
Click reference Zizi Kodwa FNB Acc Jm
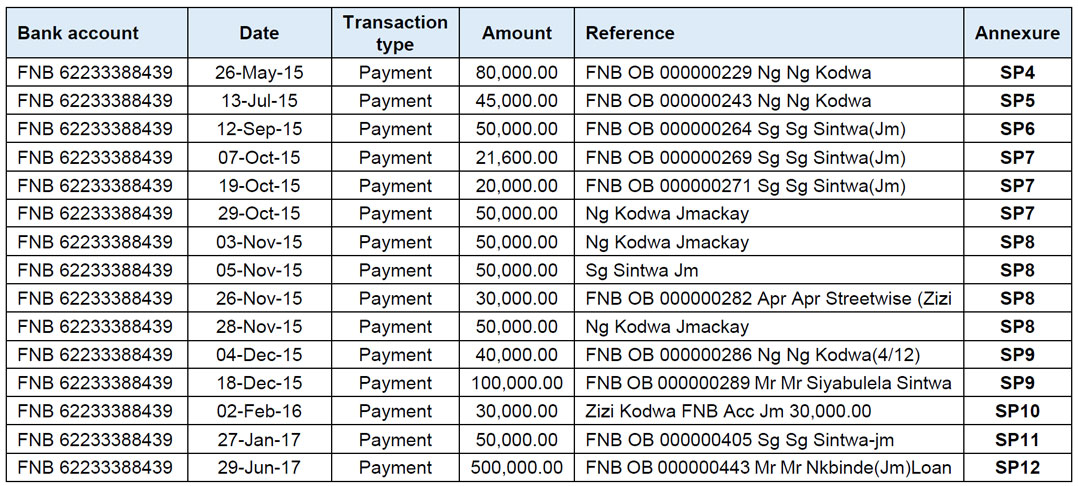[x=728, y=411]
